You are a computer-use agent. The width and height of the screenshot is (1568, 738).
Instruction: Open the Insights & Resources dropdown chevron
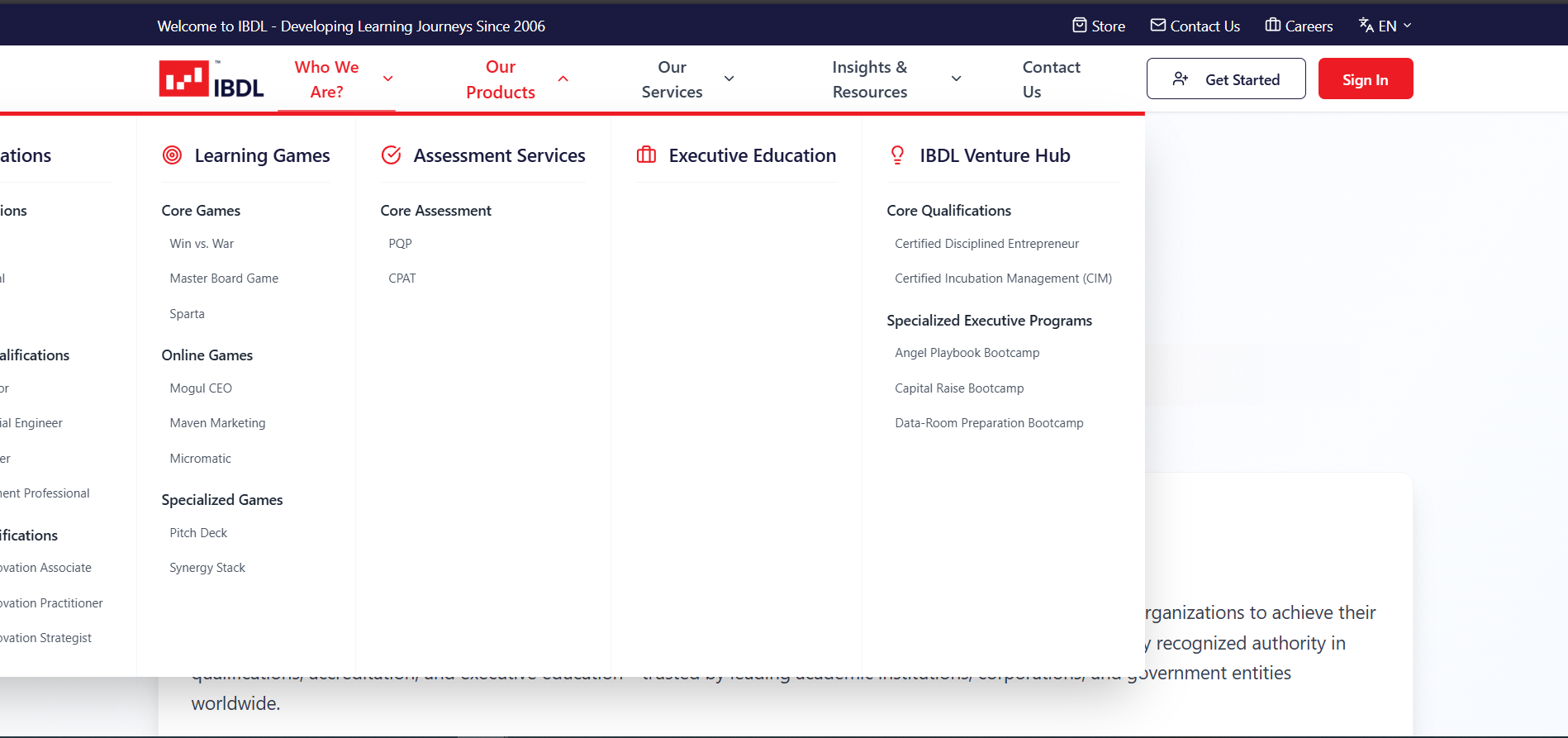point(957,79)
